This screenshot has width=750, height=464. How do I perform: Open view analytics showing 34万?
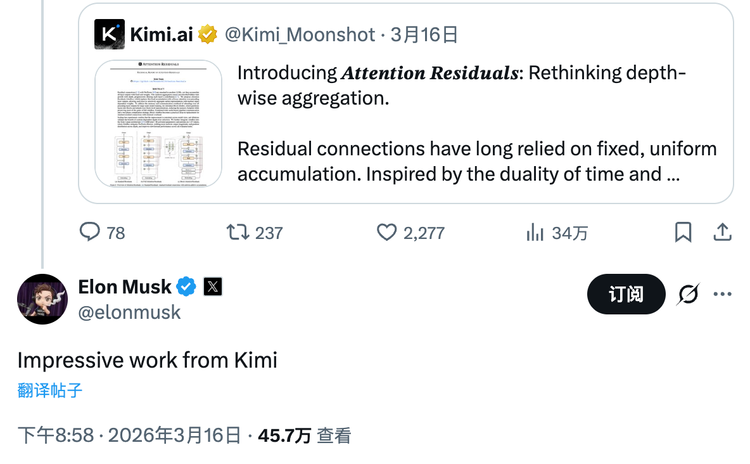coord(535,232)
